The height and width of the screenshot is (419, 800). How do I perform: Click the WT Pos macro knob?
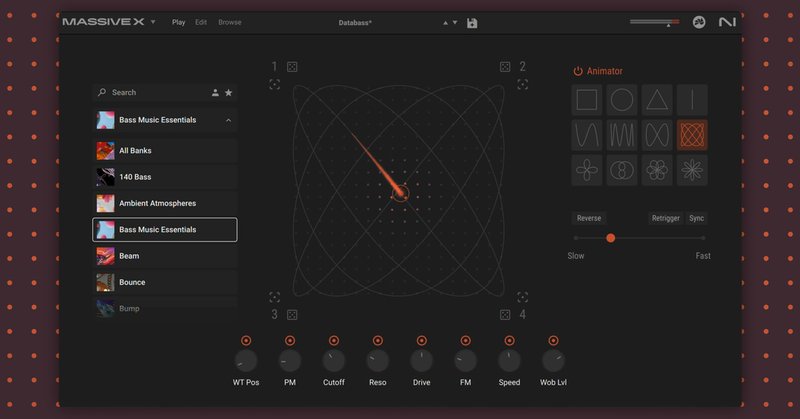pyautogui.click(x=246, y=361)
